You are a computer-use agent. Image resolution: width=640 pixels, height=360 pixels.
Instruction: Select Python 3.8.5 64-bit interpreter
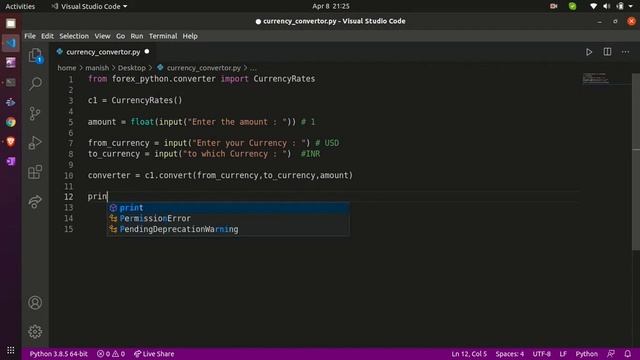58,353
